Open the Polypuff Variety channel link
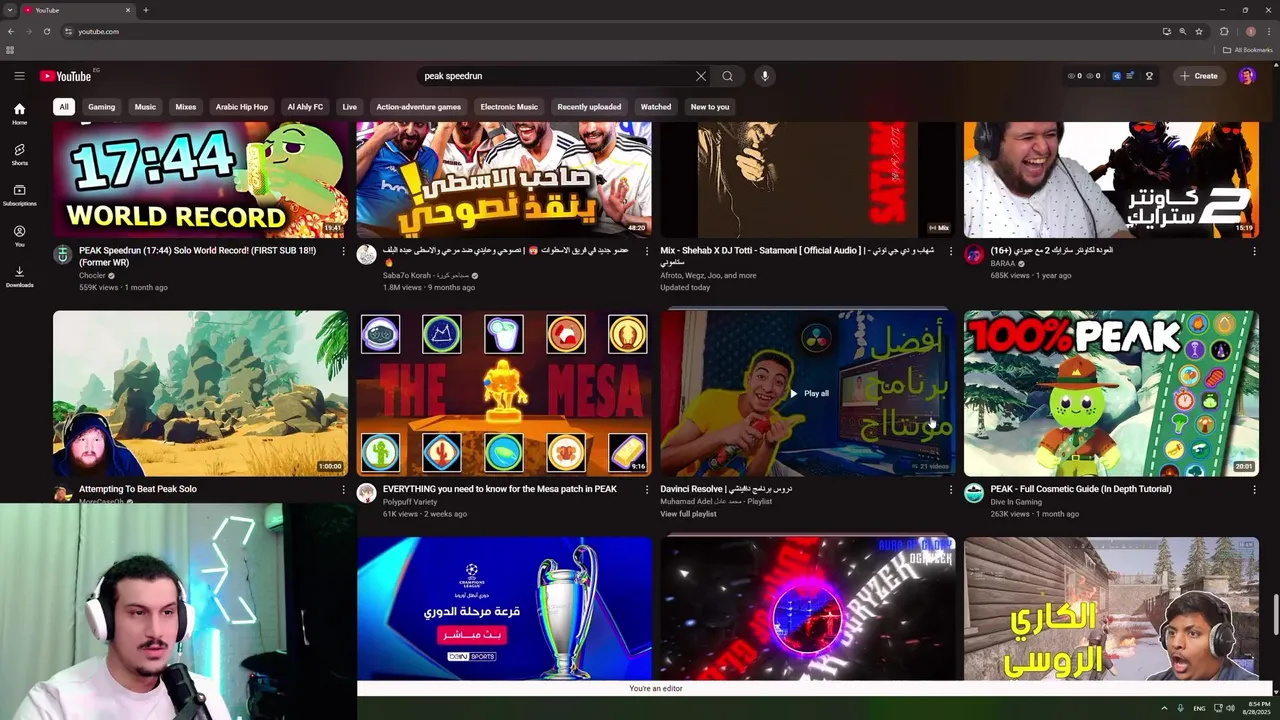The width and height of the screenshot is (1280, 720). point(410,502)
